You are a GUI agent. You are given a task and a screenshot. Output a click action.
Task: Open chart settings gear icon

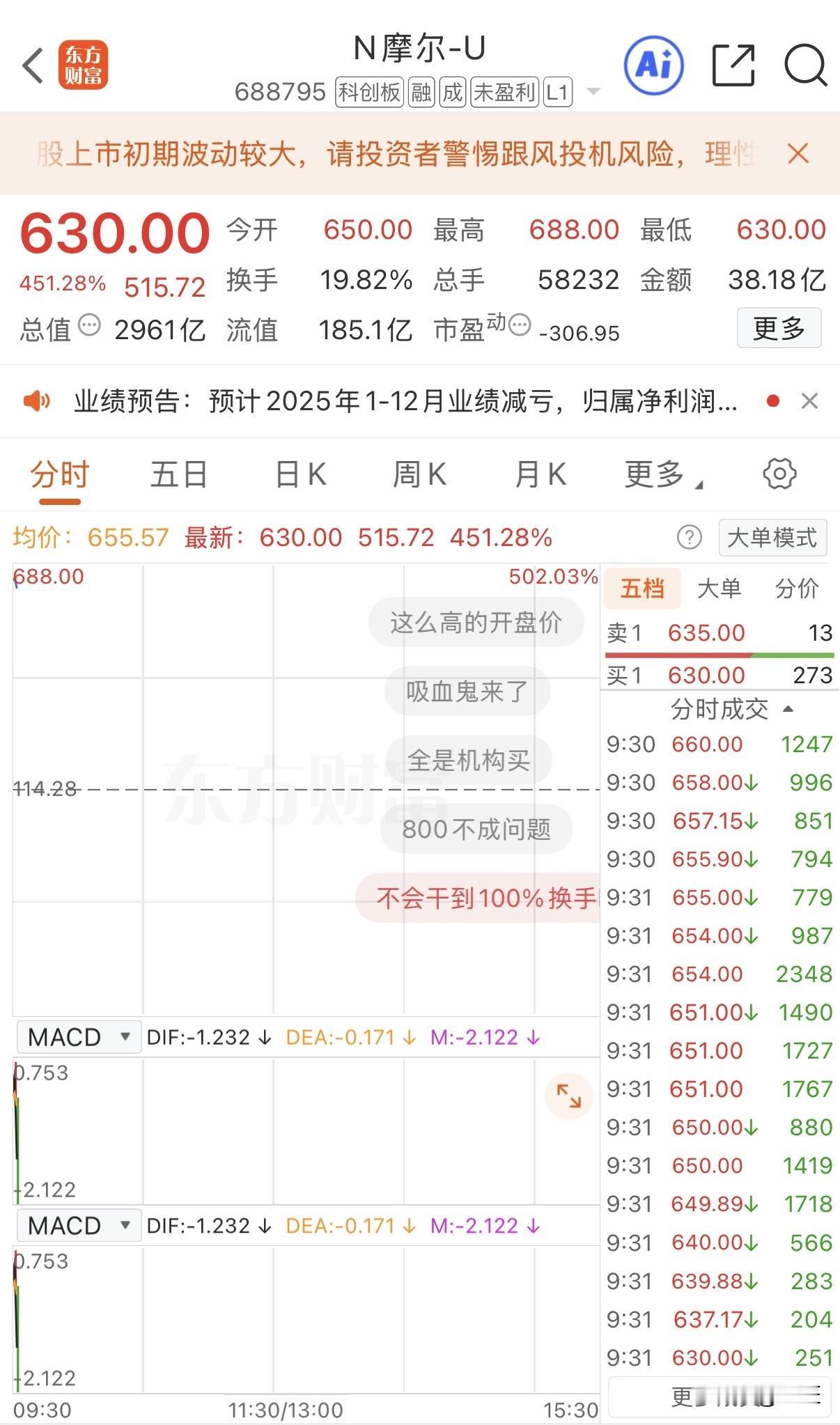pyautogui.click(x=779, y=474)
